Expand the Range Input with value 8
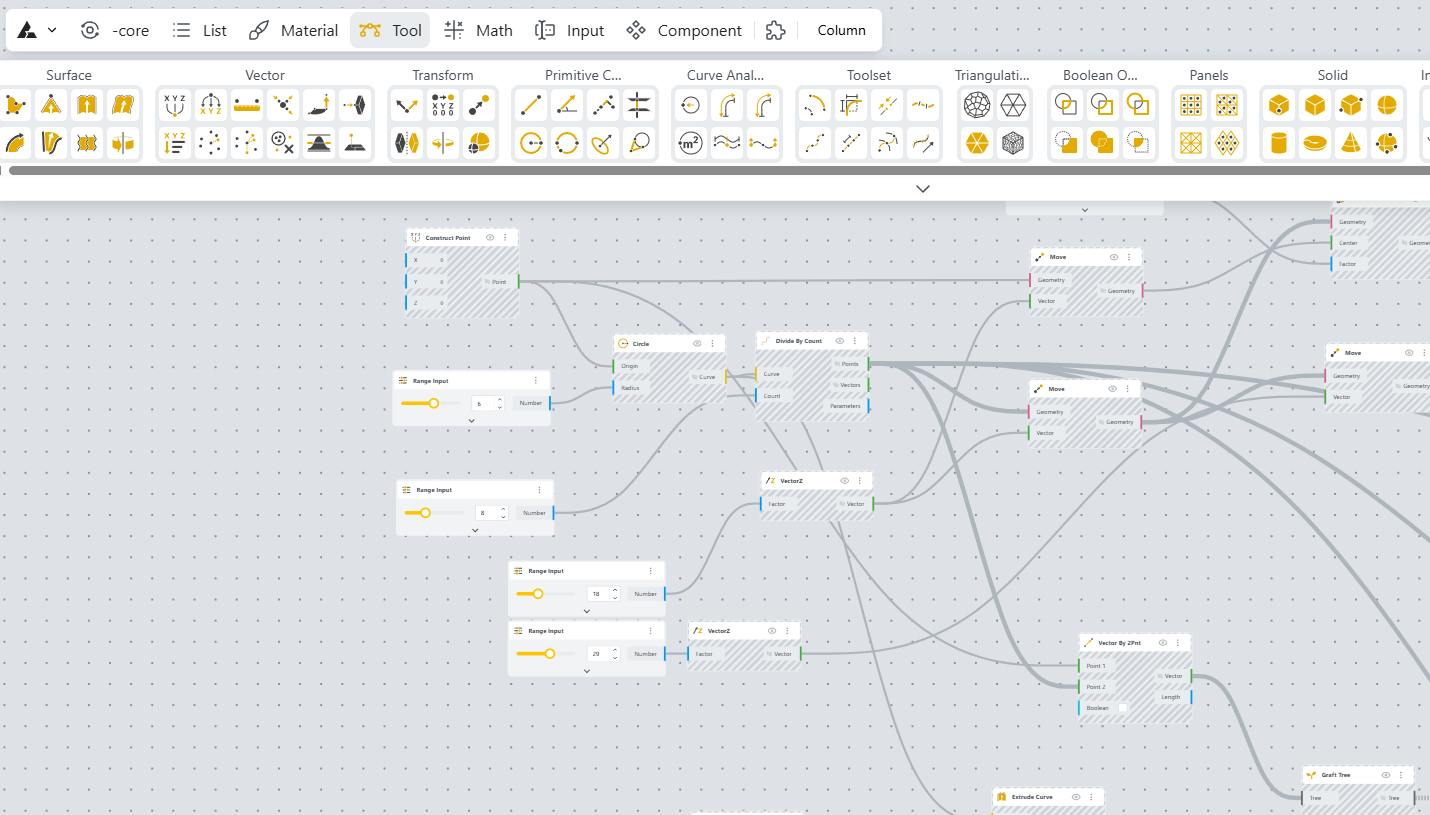This screenshot has width=1430, height=815. pos(475,529)
